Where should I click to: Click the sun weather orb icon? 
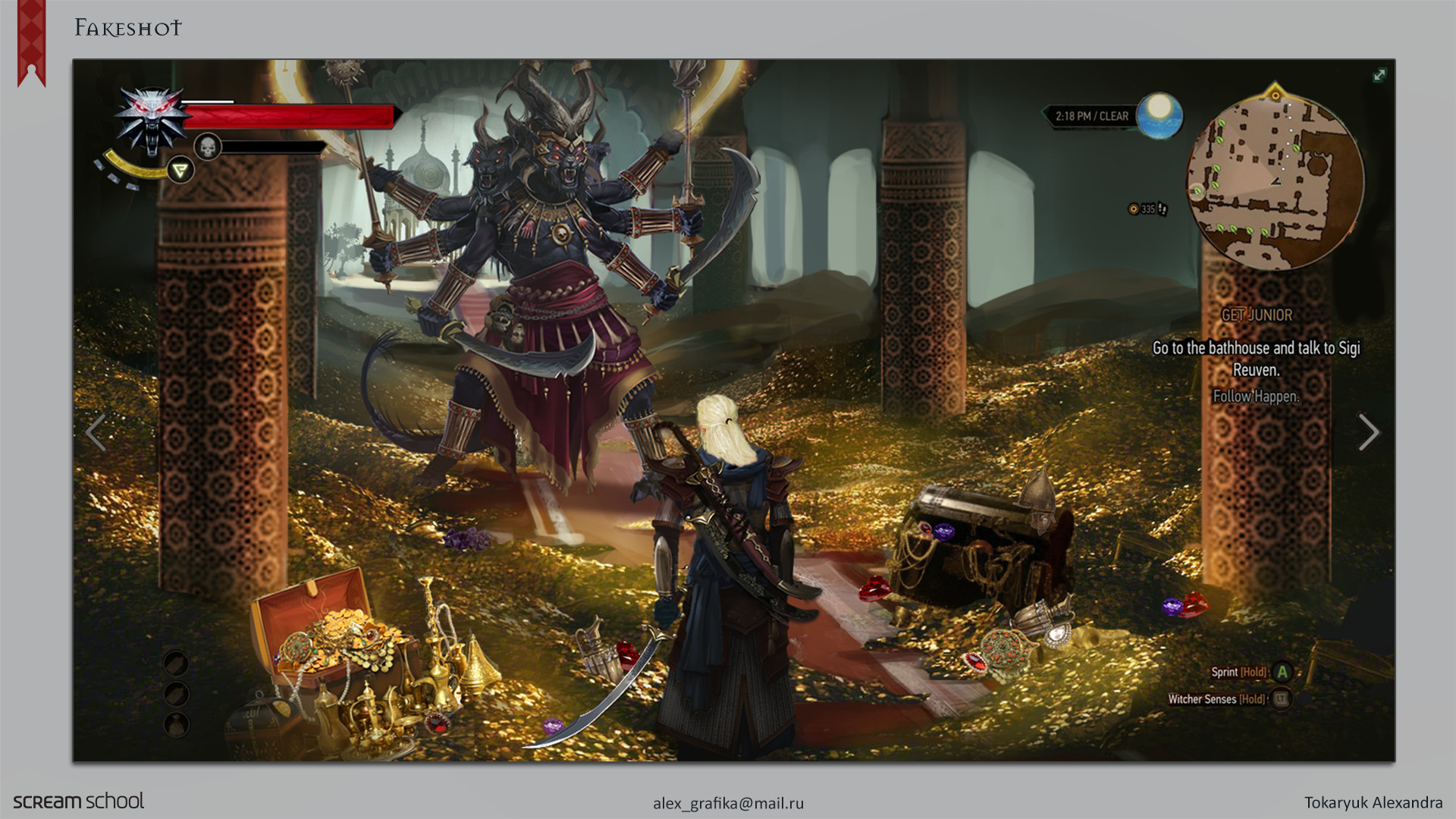pyautogui.click(x=1159, y=116)
